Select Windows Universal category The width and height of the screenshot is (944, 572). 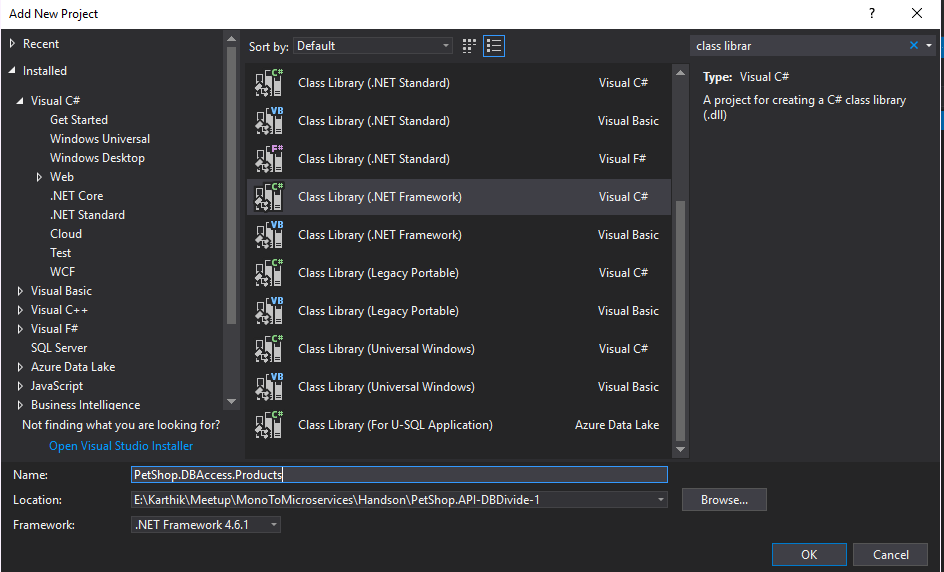tap(100, 138)
